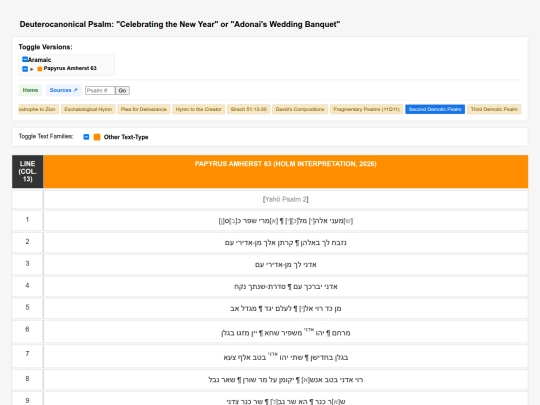The image size is (540, 405).
Task: Open the Hymn to the Creator tab
Action: point(199,109)
